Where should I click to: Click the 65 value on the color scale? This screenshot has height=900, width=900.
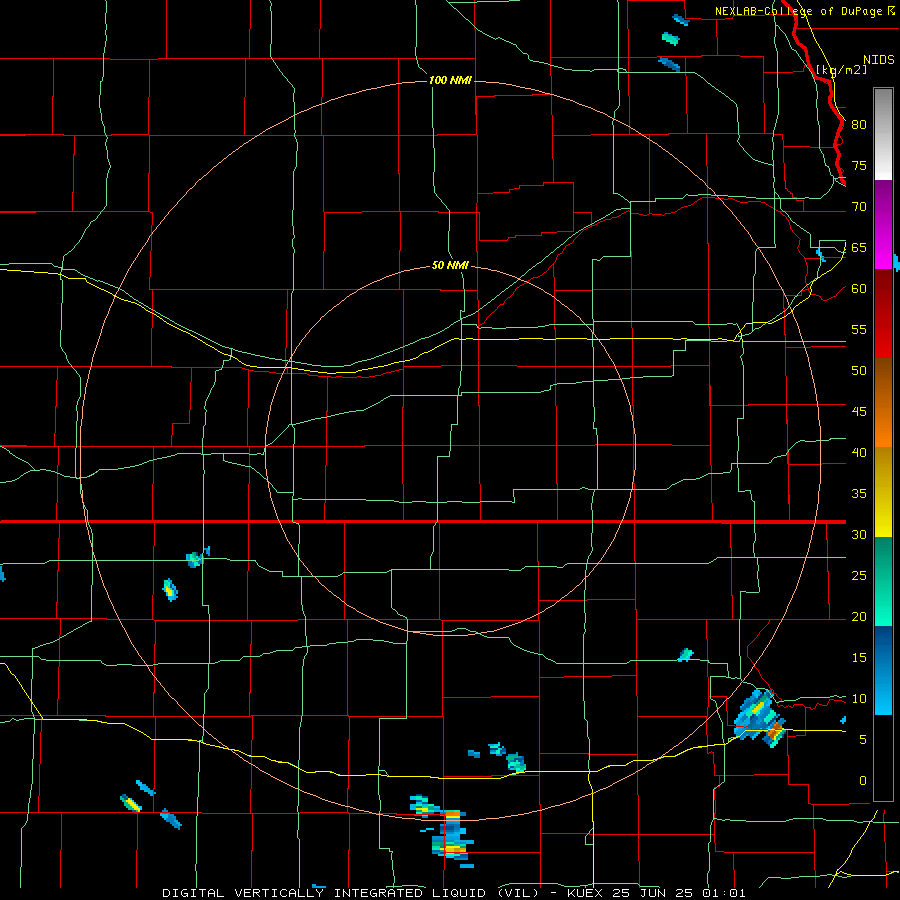(x=859, y=248)
